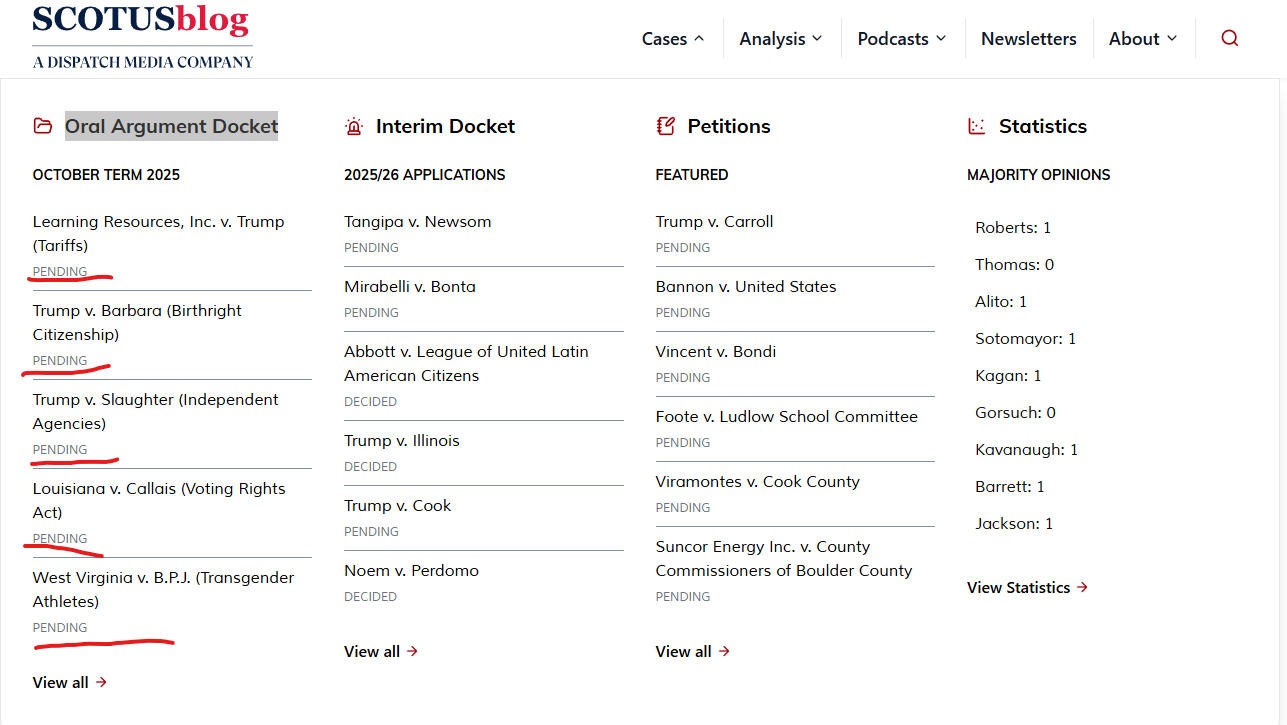Collapse the Cases menu chevron
The image size is (1287, 725).
pyautogui.click(x=699, y=38)
